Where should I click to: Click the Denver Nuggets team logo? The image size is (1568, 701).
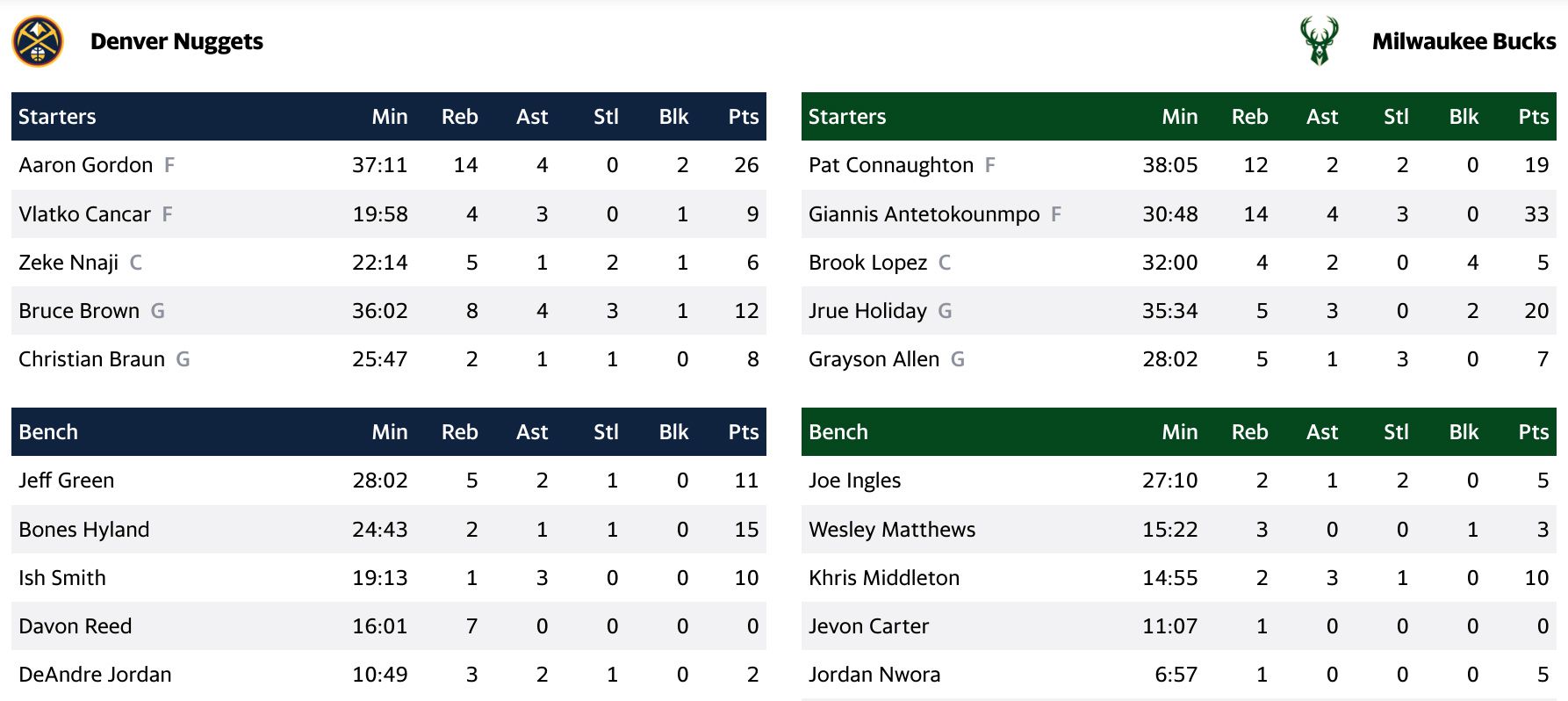(x=38, y=41)
